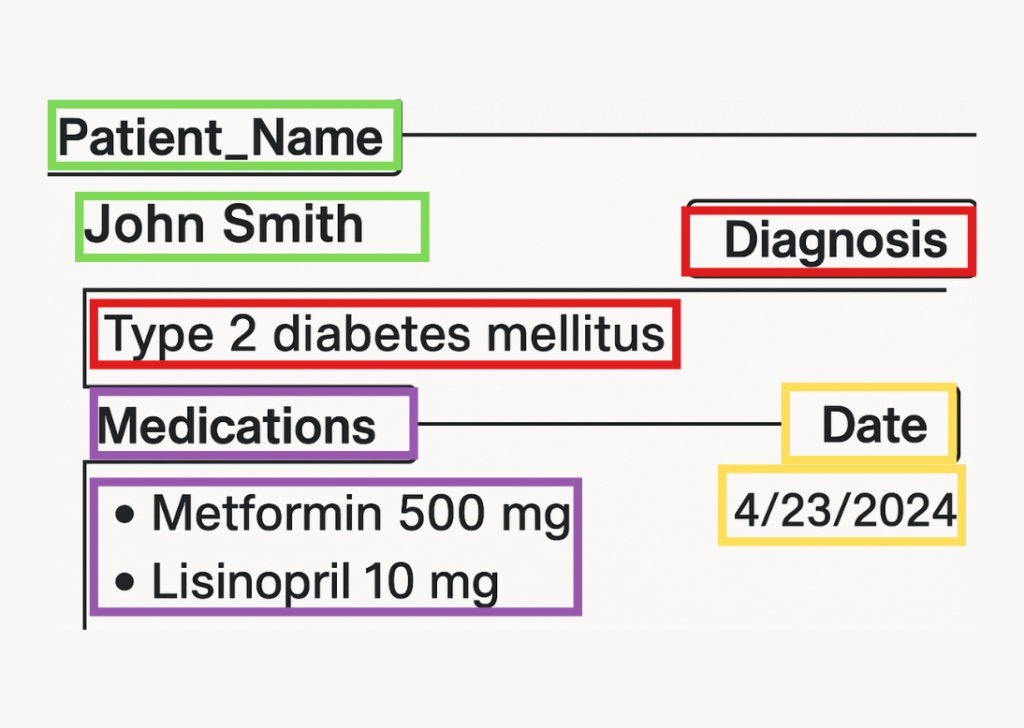
Task: Click the Date heading
Action: click(x=874, y=426)
